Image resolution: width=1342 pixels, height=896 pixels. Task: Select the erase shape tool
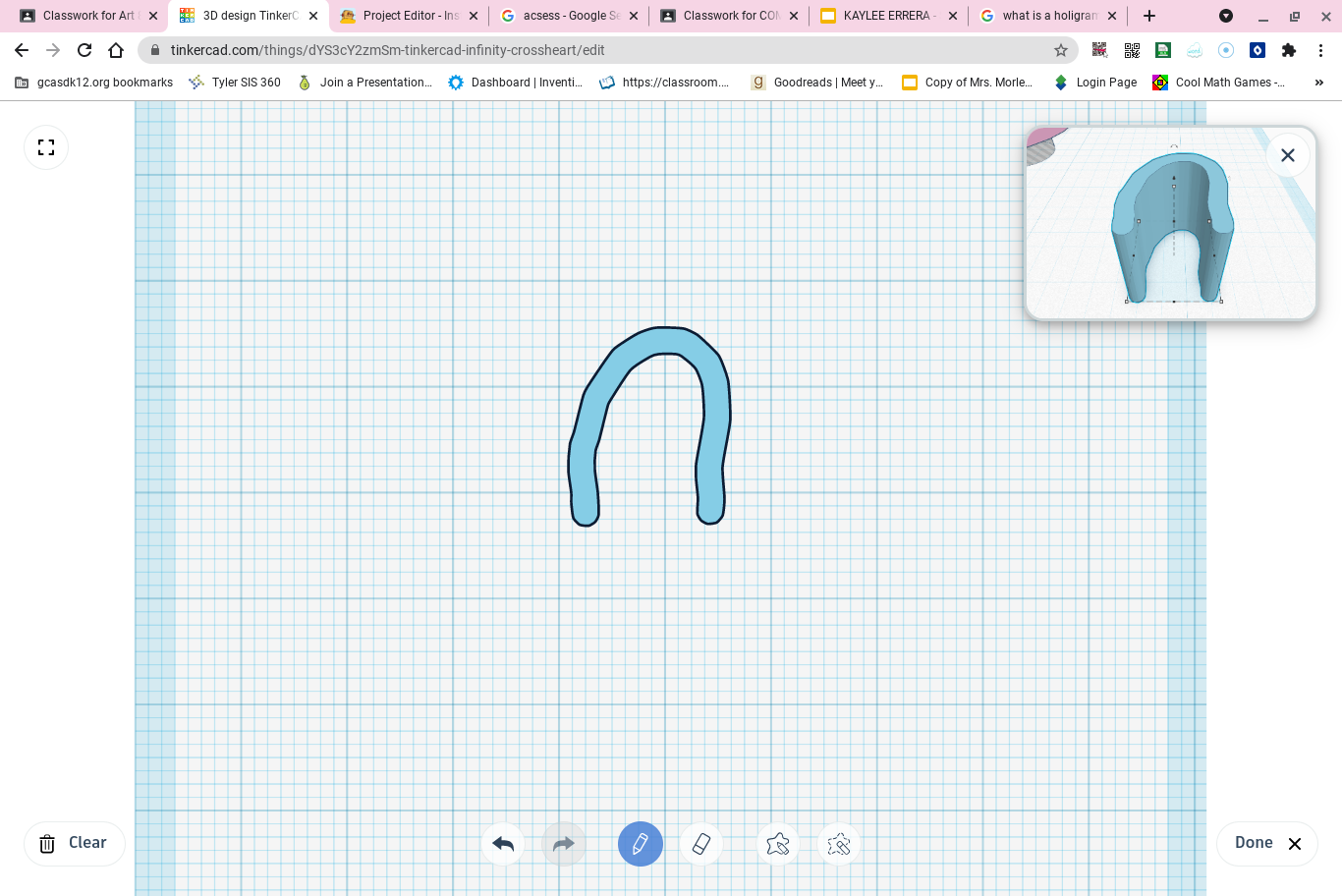tap(839, 844)
